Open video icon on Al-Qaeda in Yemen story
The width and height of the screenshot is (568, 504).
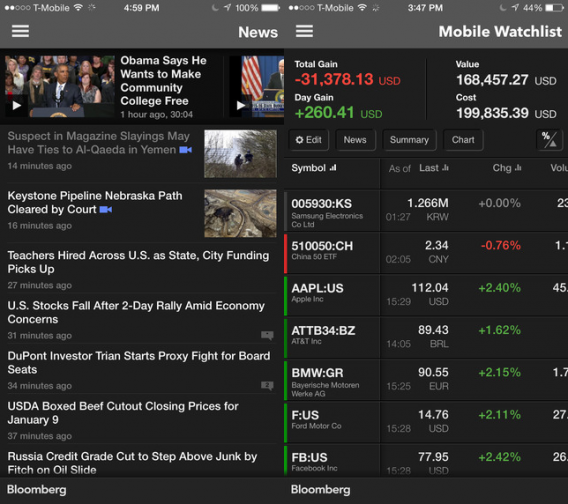pos(186,150)
